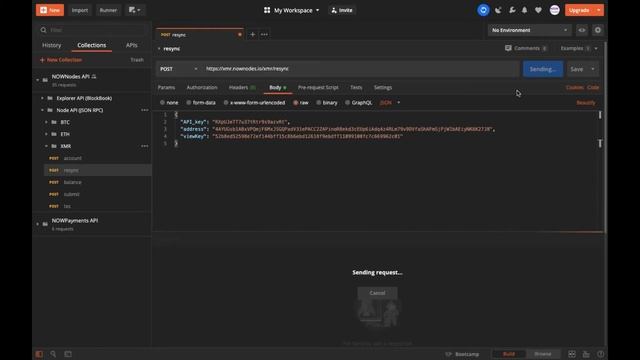
Task: Open the notifications bell icon
Action: pos(524,10)
